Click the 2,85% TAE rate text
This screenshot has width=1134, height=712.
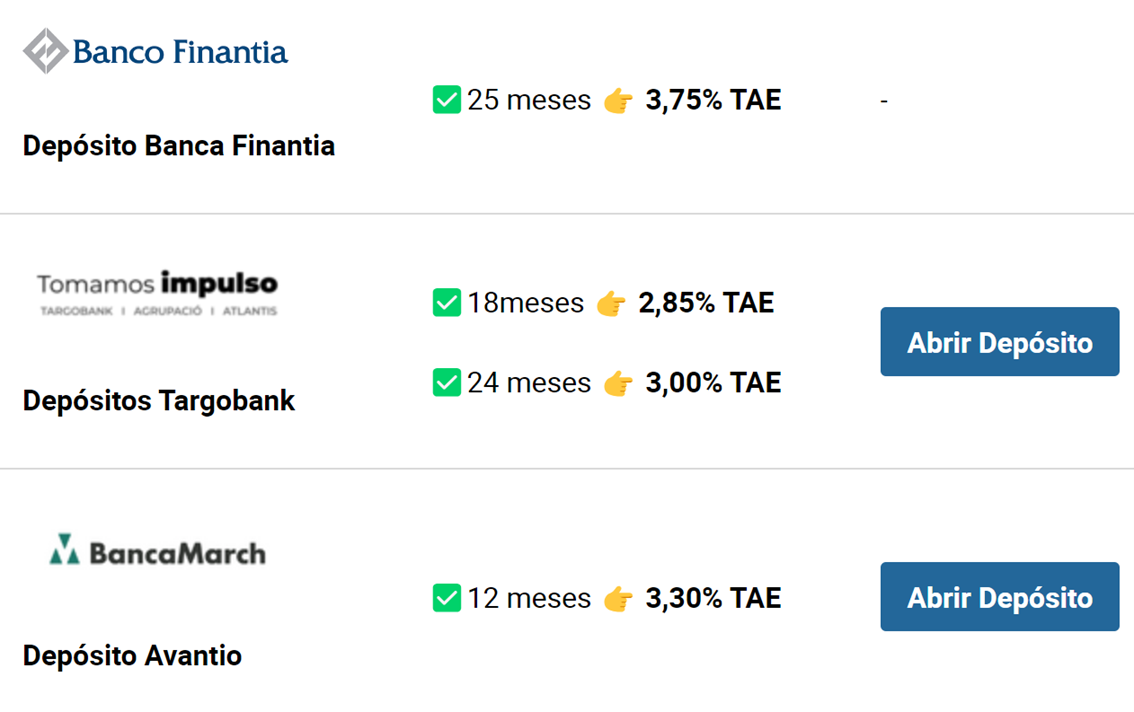706,302
